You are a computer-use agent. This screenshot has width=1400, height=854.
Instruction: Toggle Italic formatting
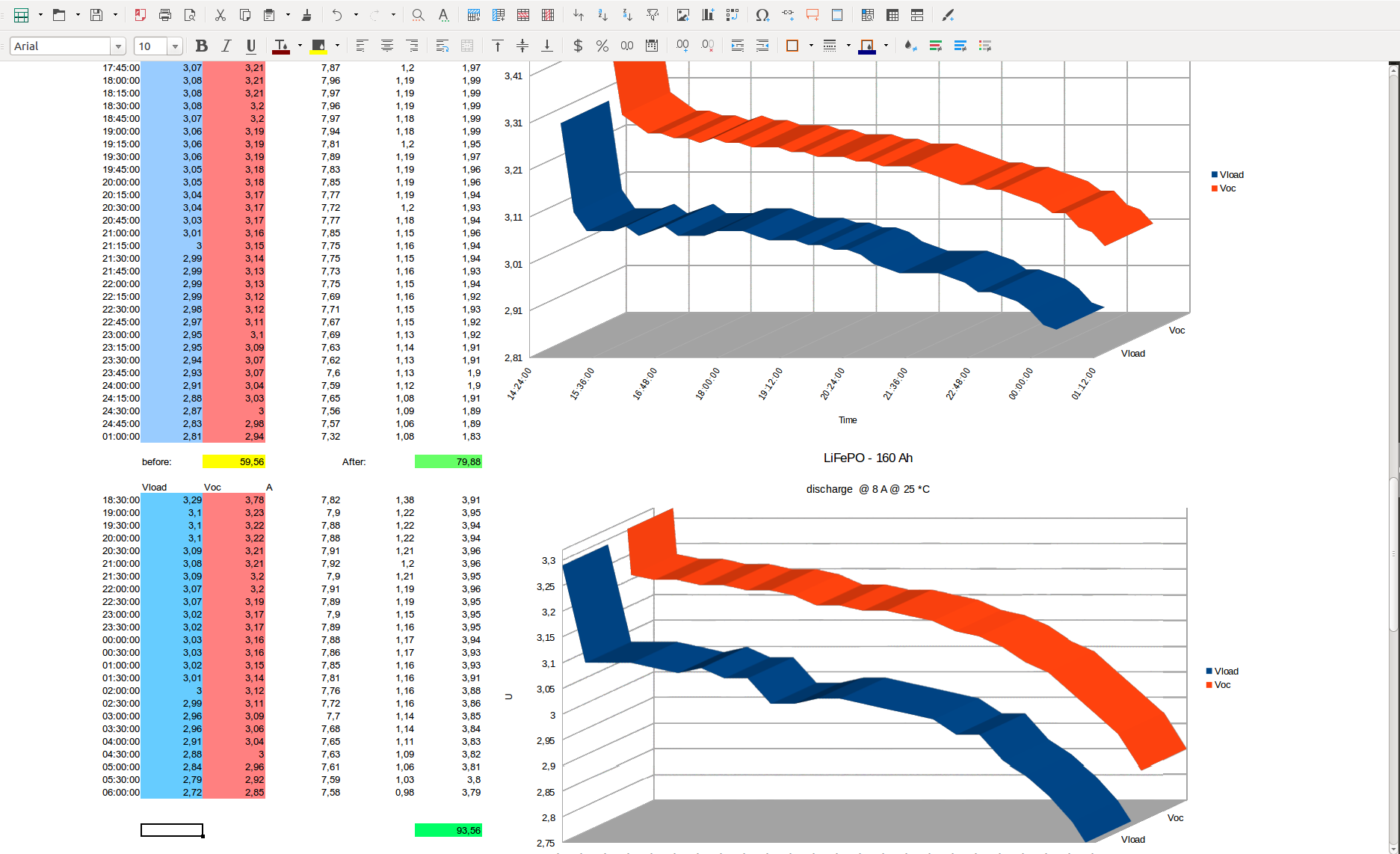226,46
